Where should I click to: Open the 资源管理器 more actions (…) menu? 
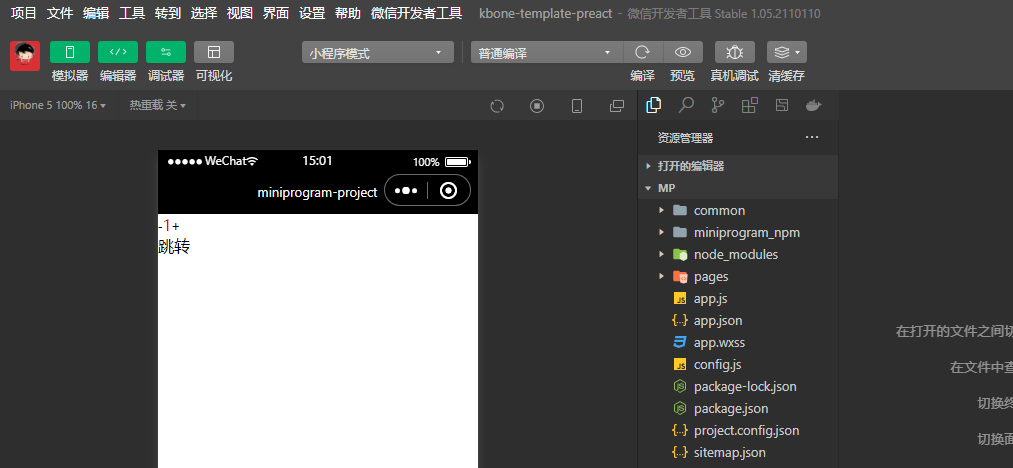tap(812, 137)
